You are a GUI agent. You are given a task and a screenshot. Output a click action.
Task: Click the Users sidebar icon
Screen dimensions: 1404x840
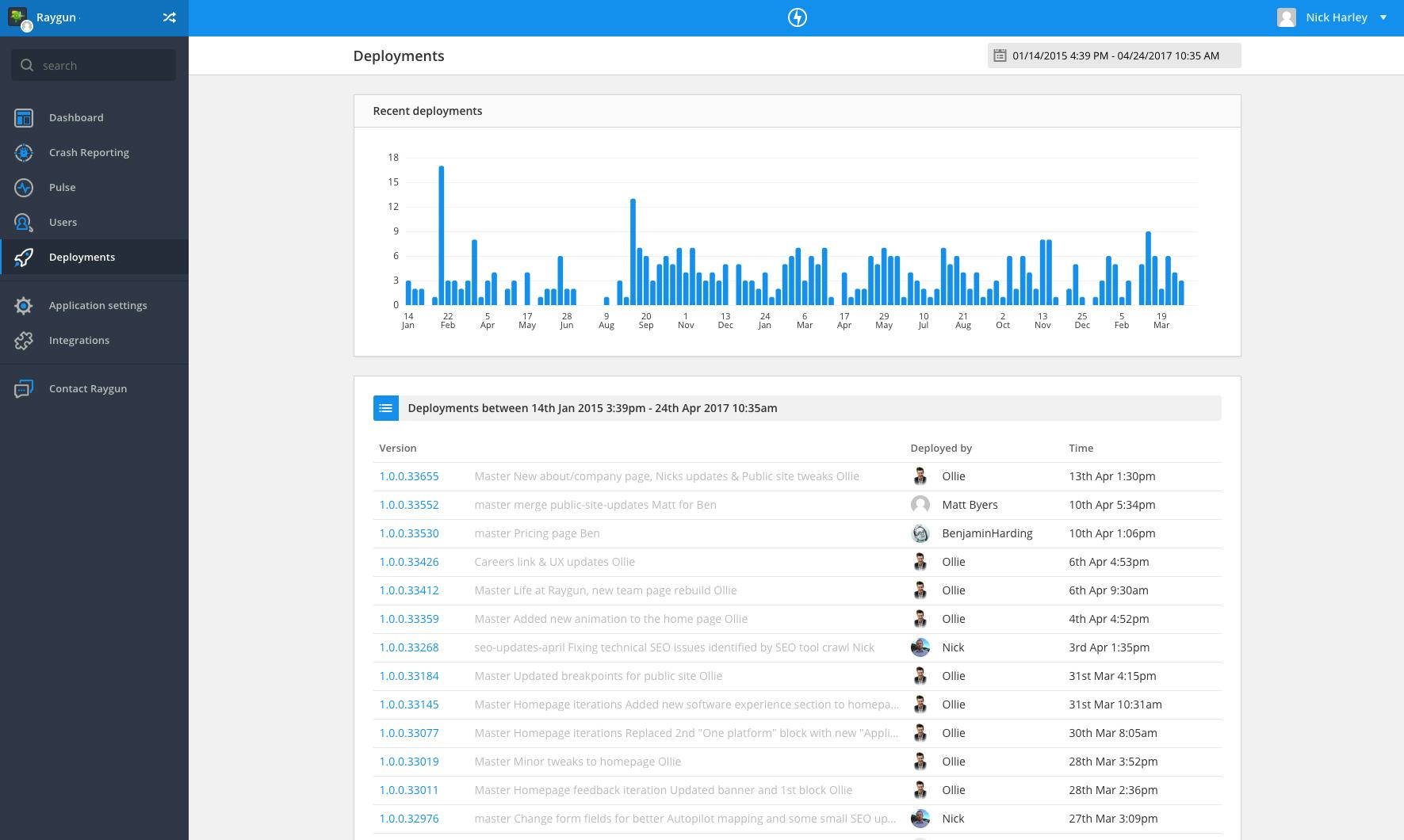[x=24, y=223]
